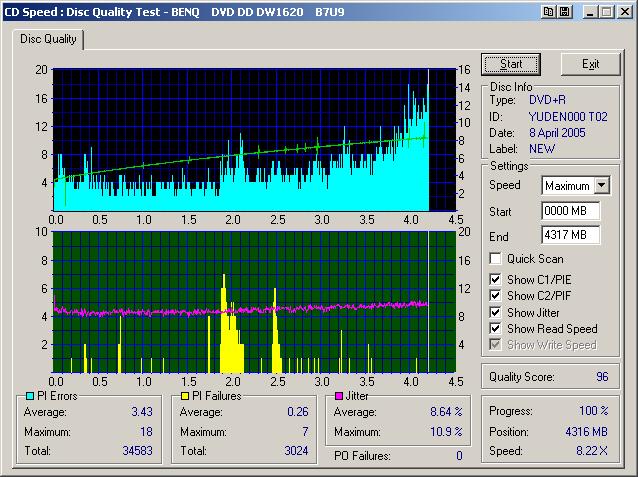
Task: Toggle the Show C1/PIE checkbox
Action: pyautogui.click(x=495, y=280)
